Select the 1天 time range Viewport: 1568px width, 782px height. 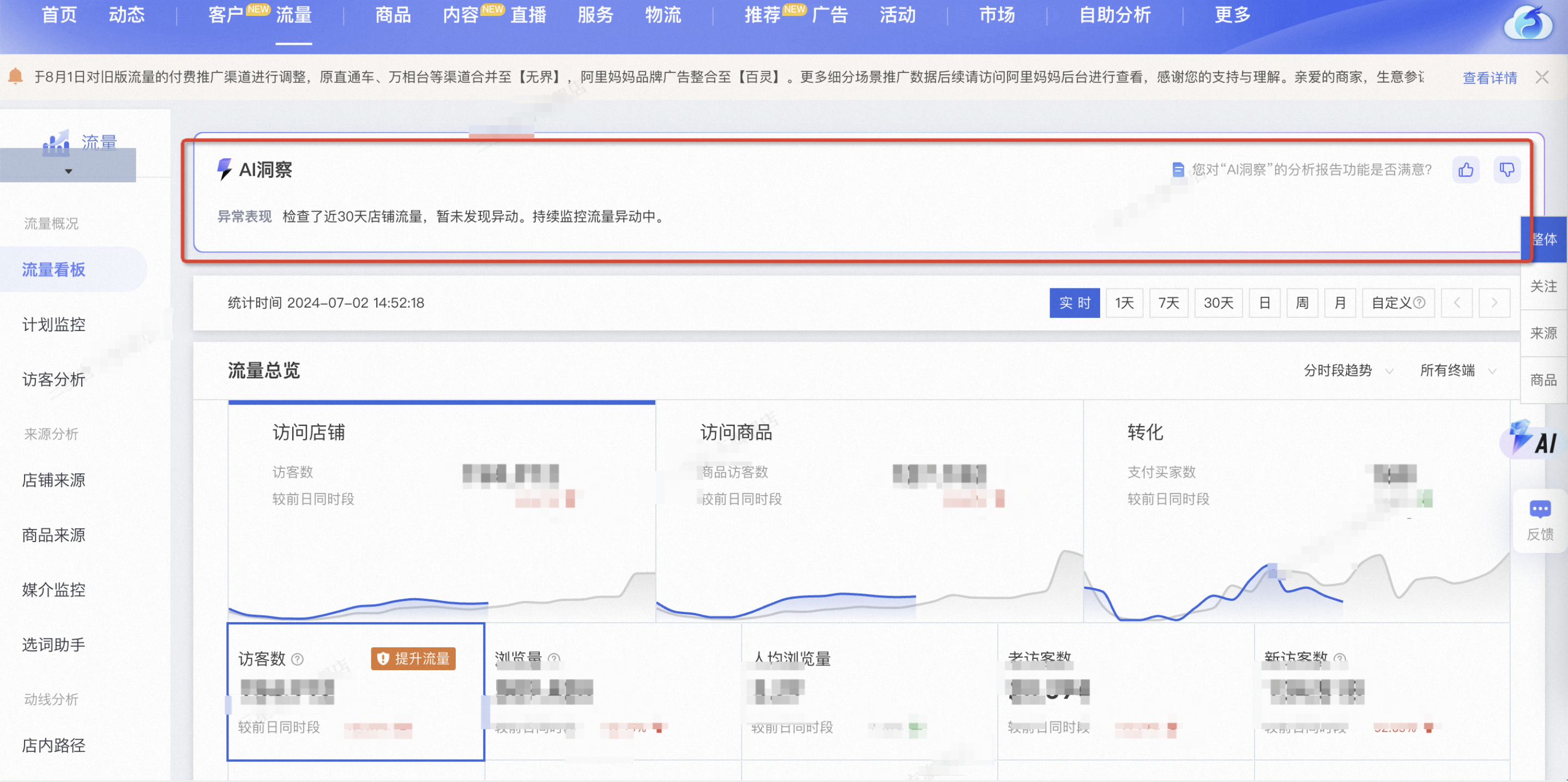point(1124,303)
